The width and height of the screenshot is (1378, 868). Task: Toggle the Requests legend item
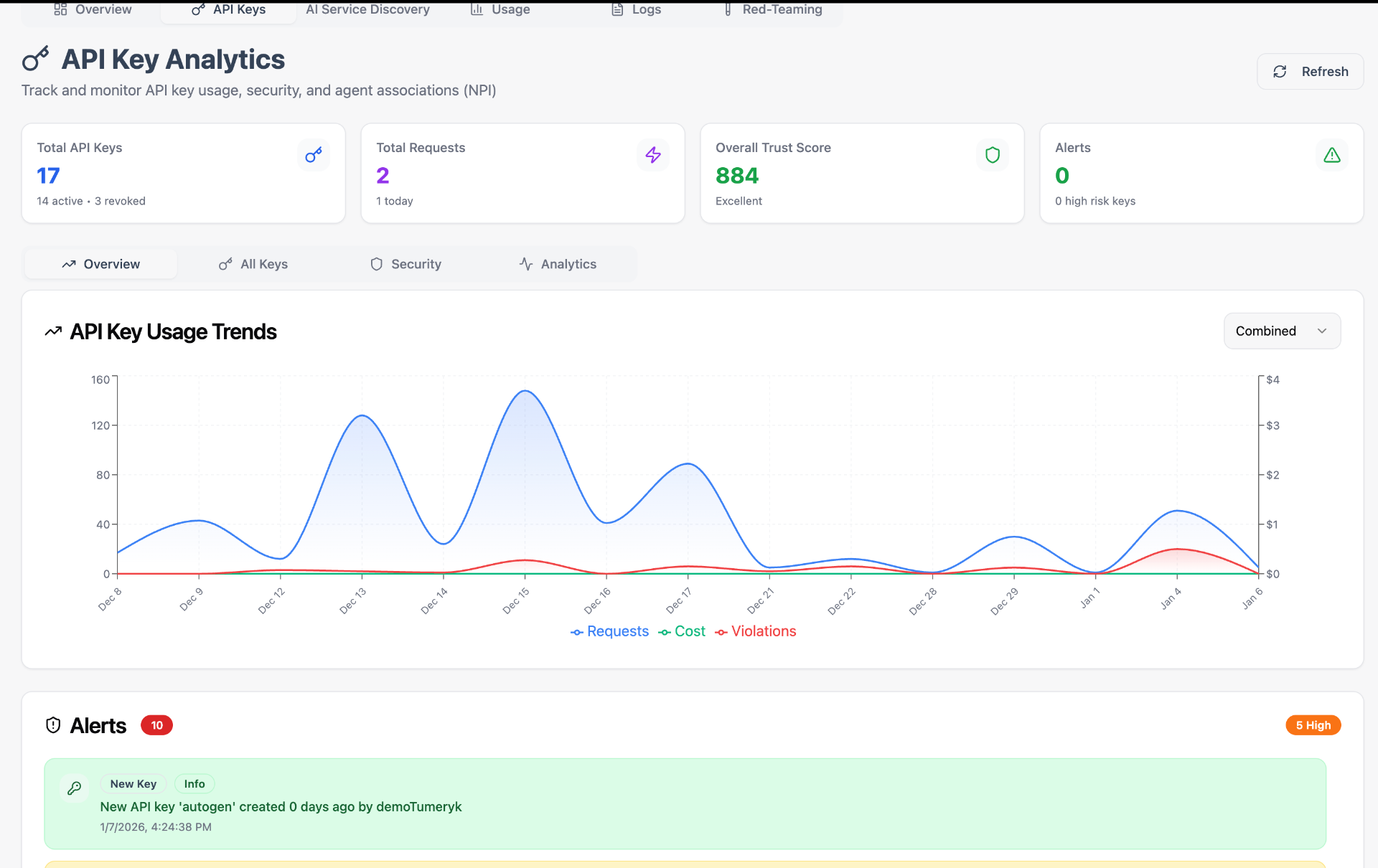[x=609, y=631]
